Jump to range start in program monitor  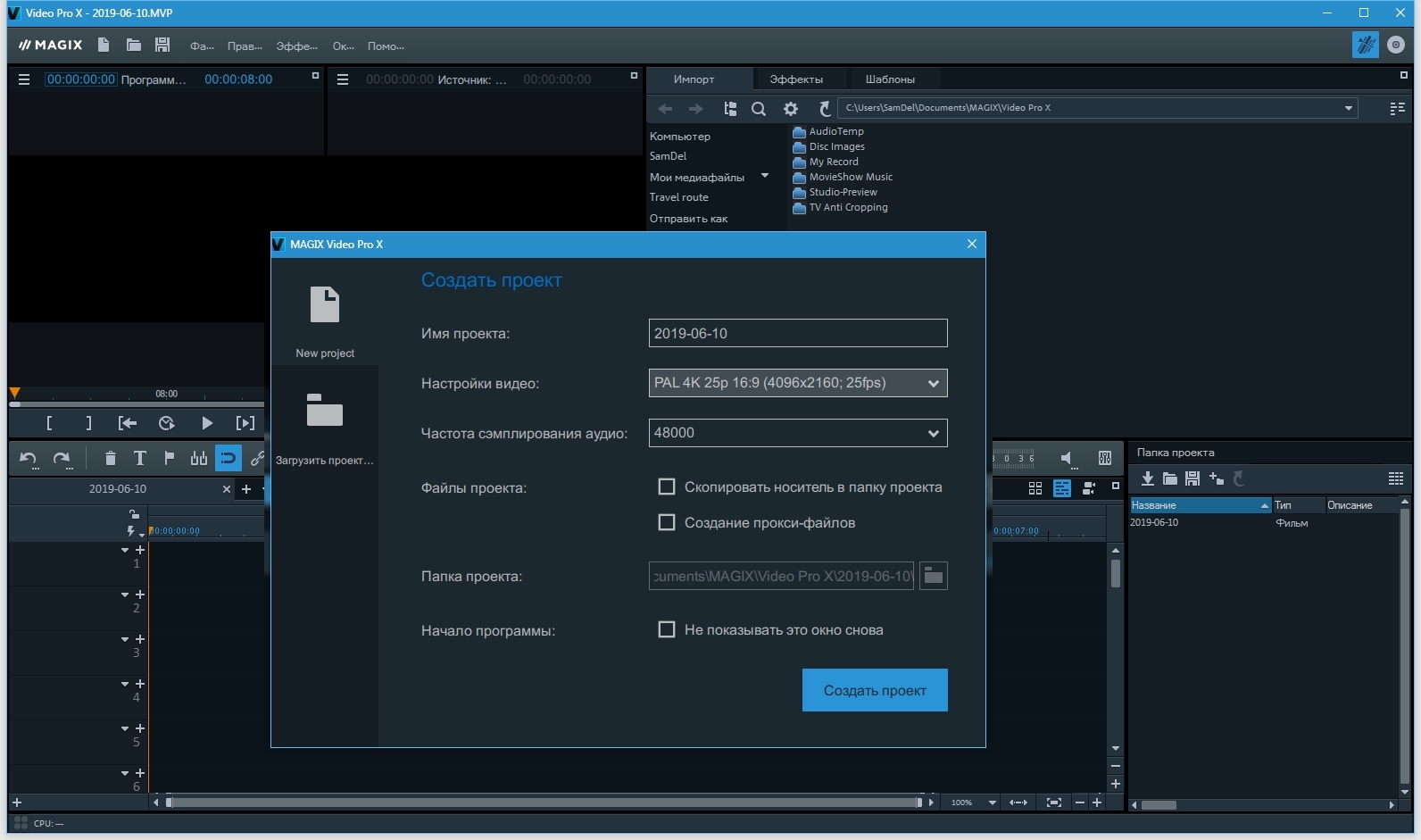click(x=128, y=423)
